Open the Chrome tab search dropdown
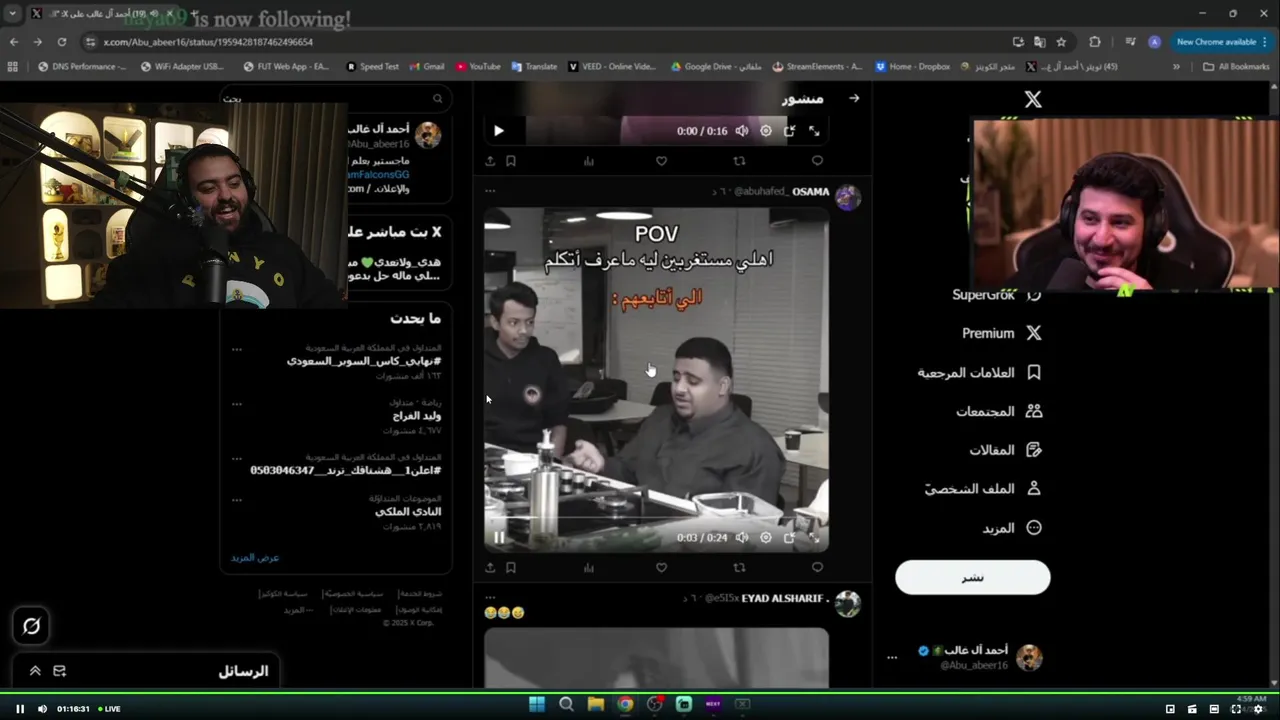The width and height of the screenshot is (1280, 720). 13,13
